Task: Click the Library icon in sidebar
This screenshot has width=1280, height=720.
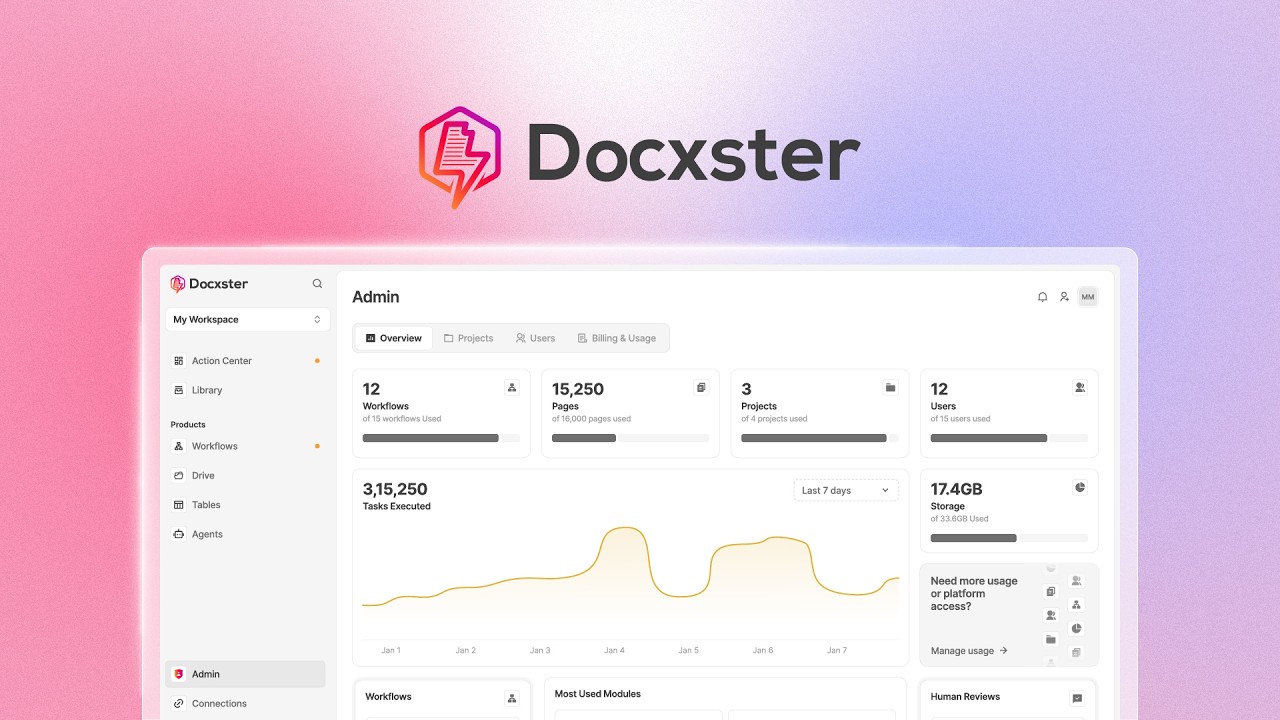Action: pos(178,390)
